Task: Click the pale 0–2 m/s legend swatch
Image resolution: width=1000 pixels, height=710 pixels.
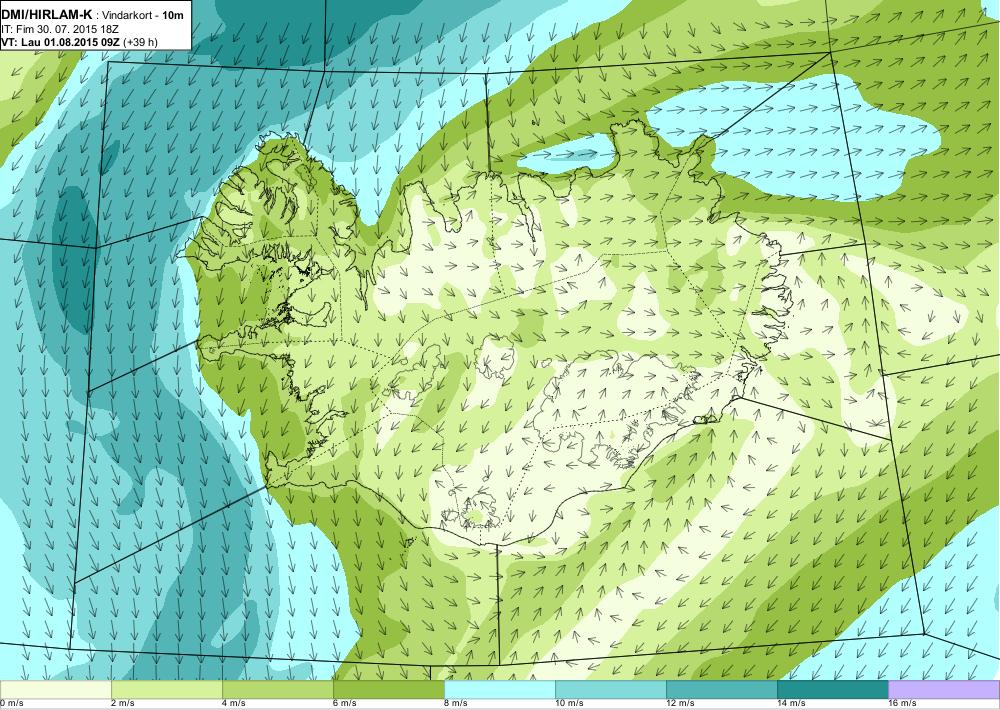Action: pyautogui.click(x=55, y=690)
